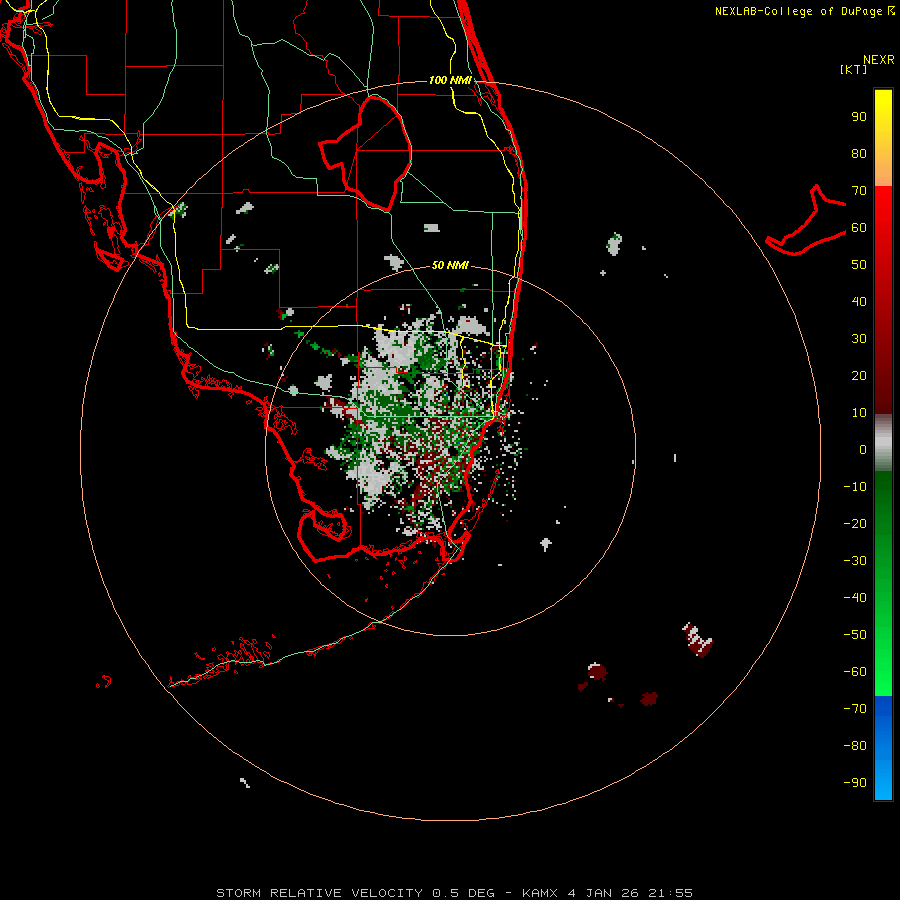Viewport: 900px width, 900px height.
Task: Click the 21:55 time stamp
Action: (x=670, y=893)
